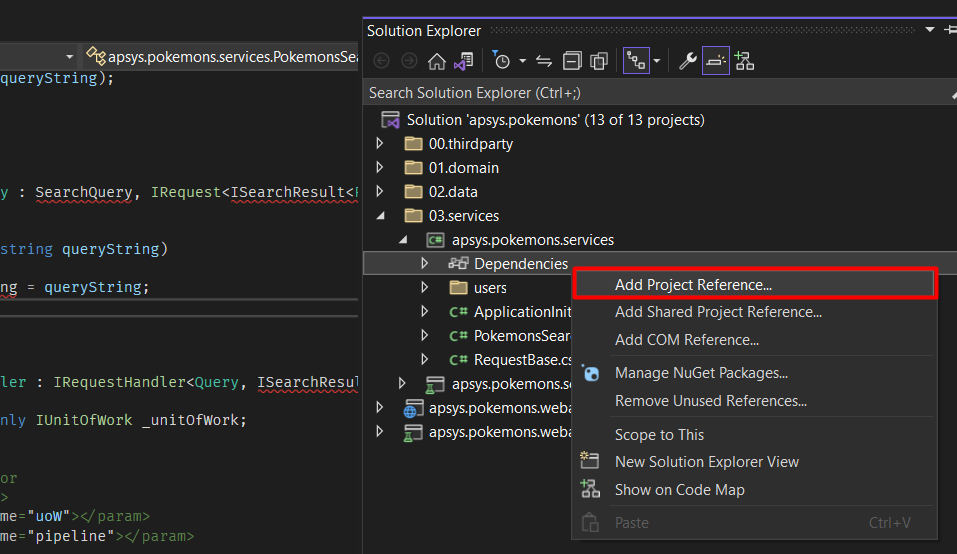Collapse the 03.services folder
957x554 pixels.
[x=380, y=216]
